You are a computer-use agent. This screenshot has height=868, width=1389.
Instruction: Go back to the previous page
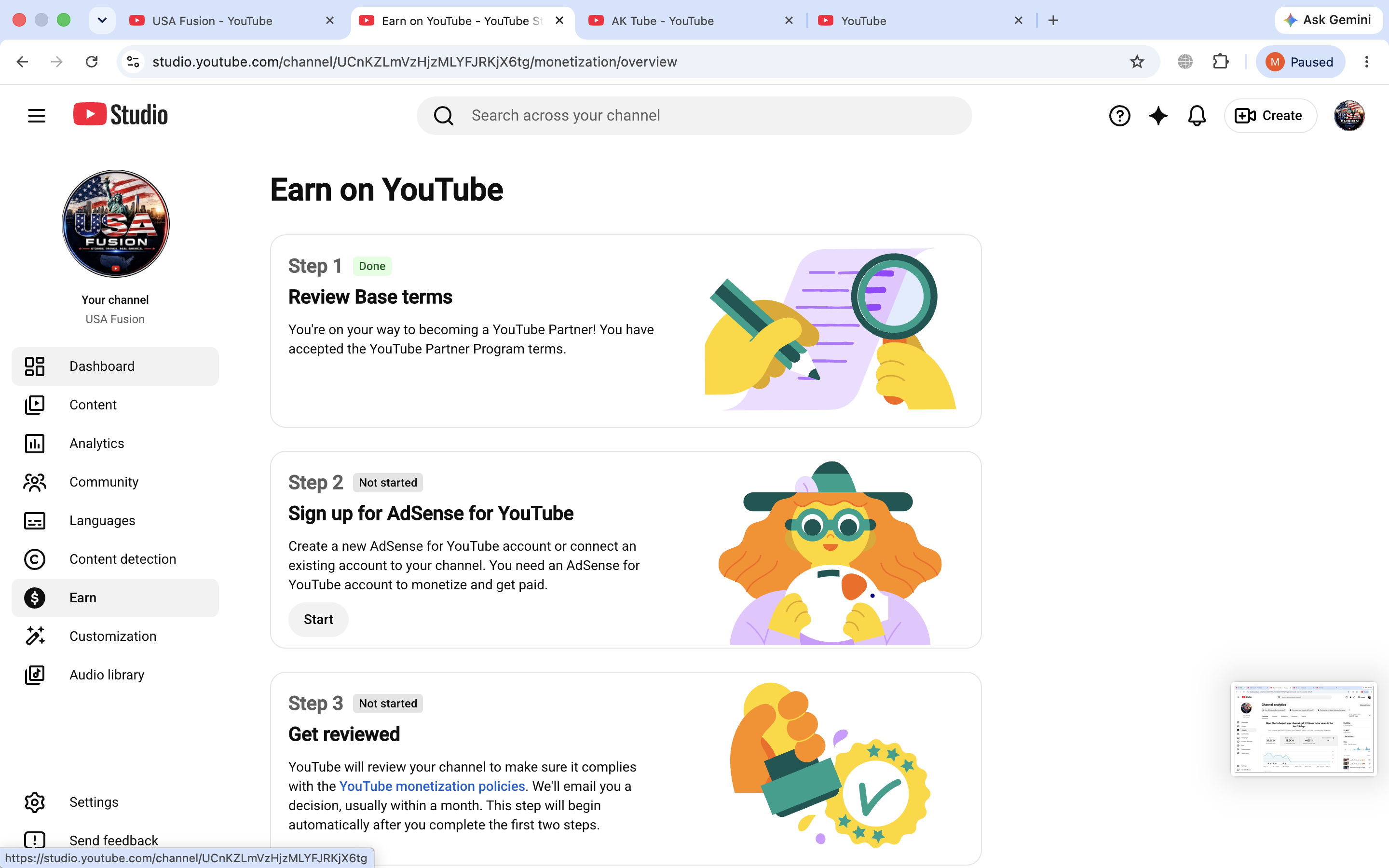[22, 61]
